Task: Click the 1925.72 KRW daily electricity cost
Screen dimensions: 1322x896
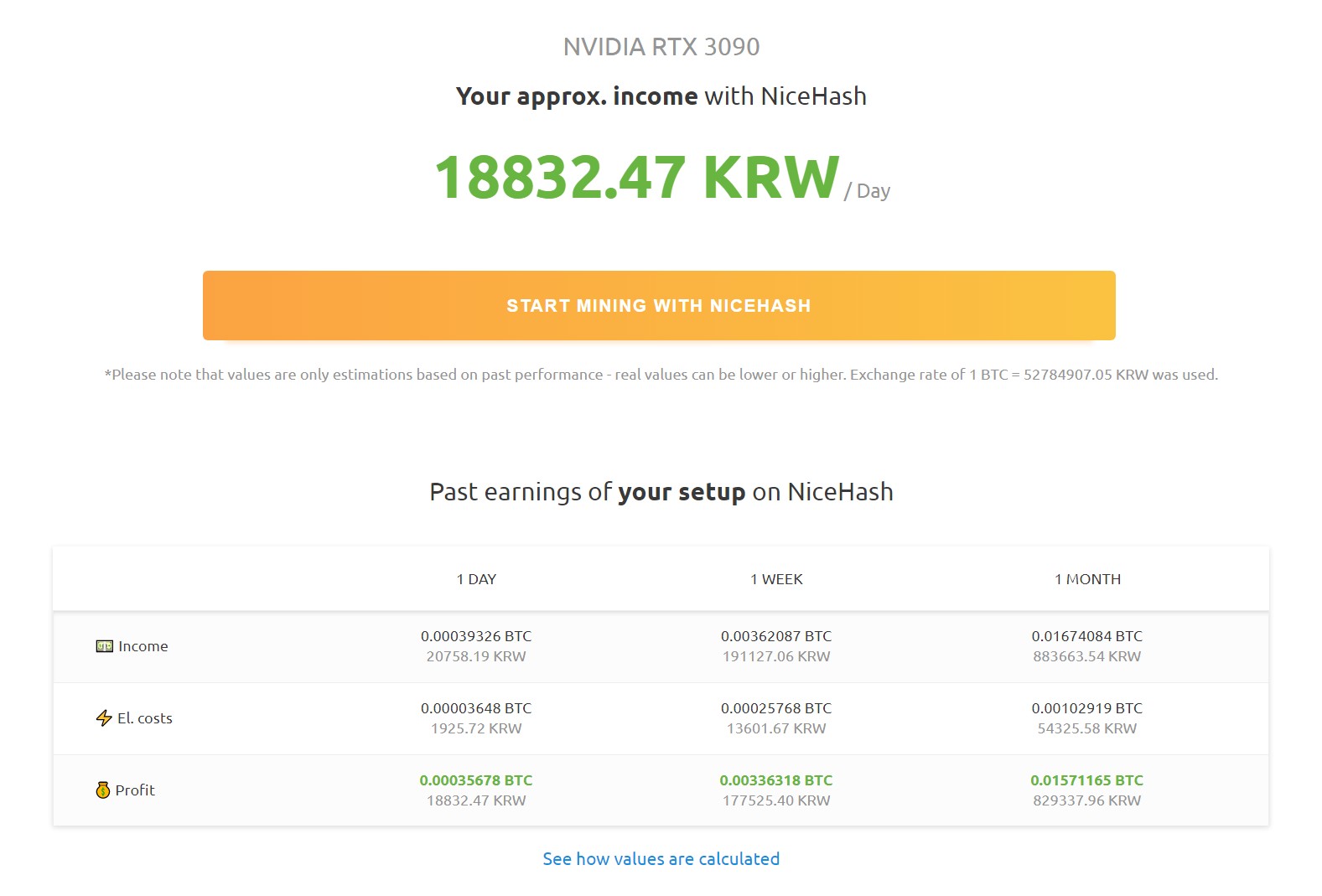Action: tap(476, 728)
